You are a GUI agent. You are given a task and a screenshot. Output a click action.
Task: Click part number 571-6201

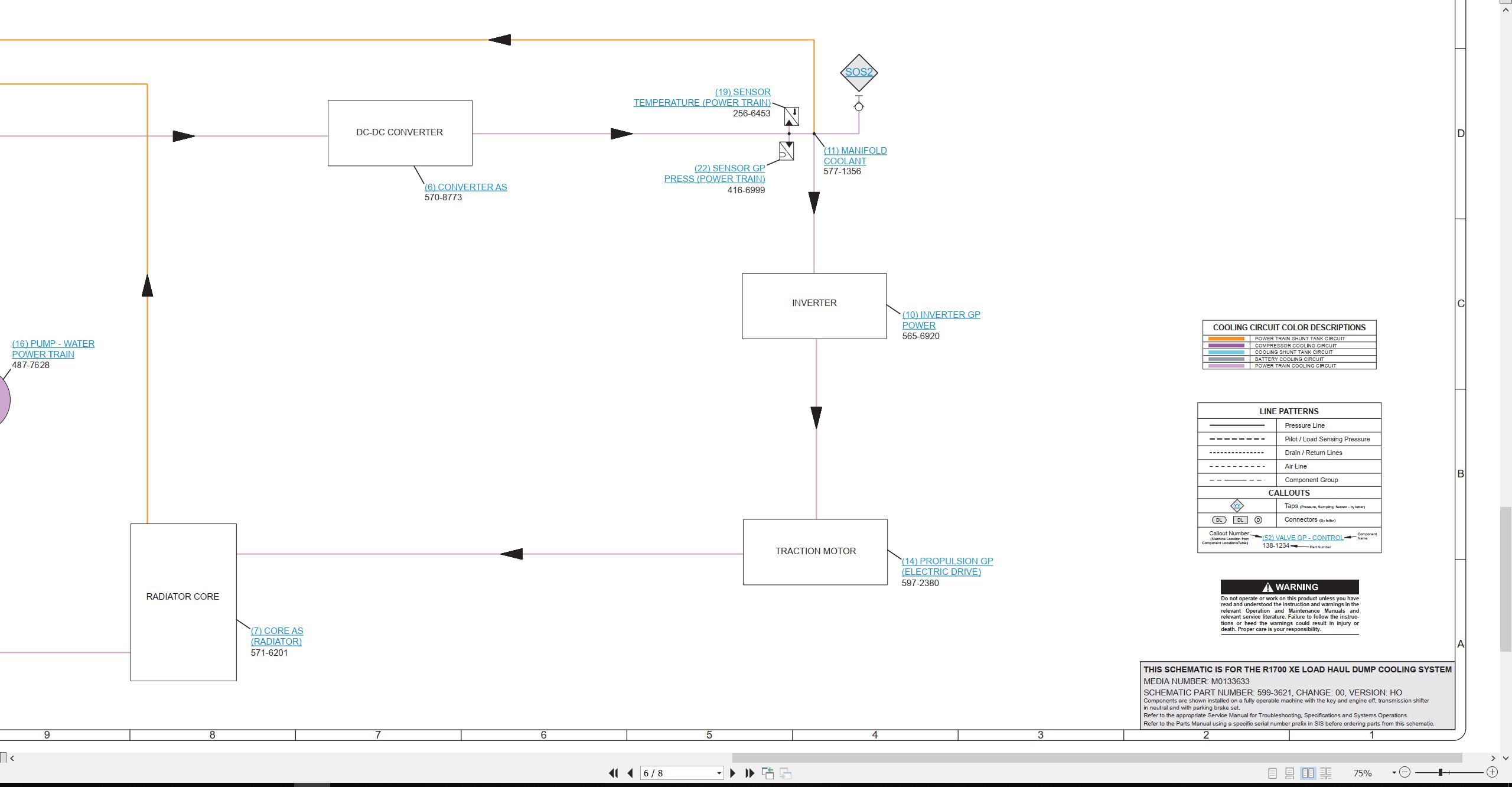[x=269, y=653]
